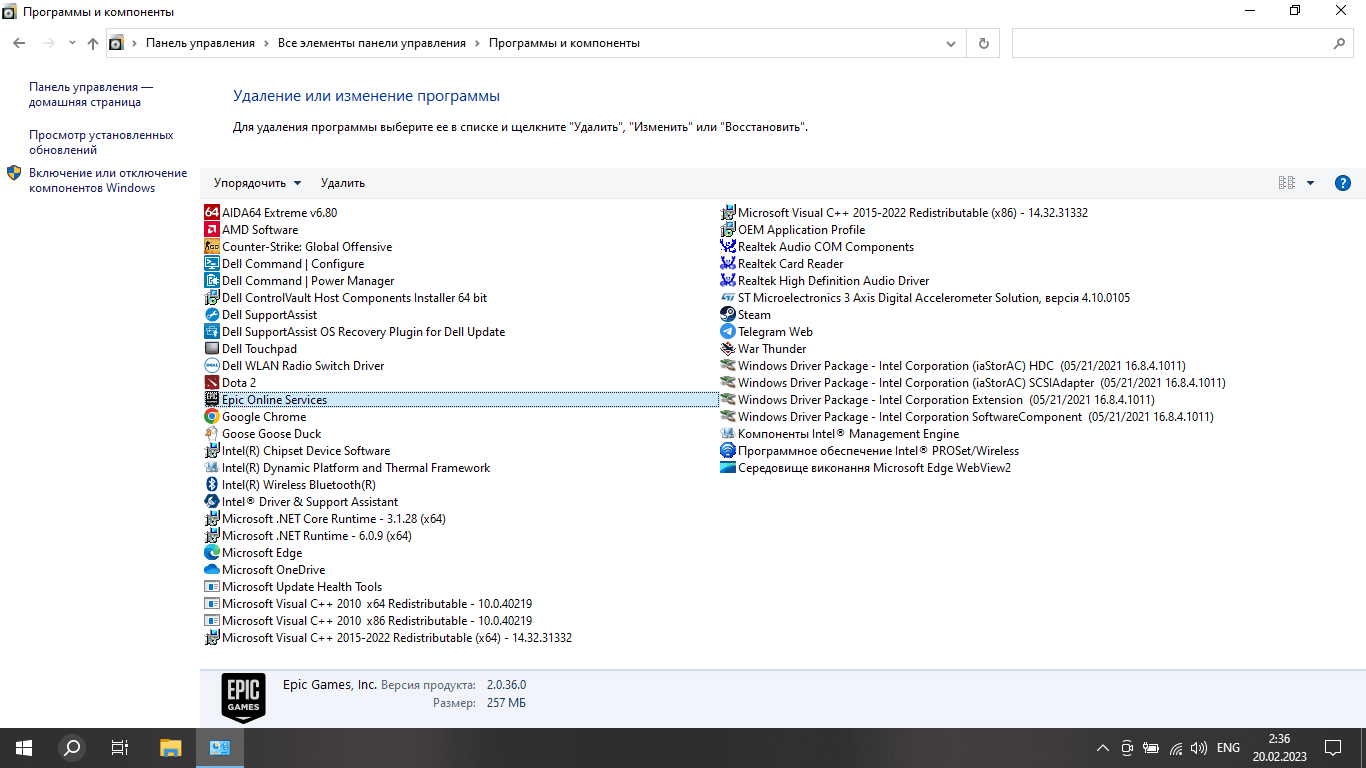Click the Realtek Audio COM Components icon

click(x=727, y=247)
